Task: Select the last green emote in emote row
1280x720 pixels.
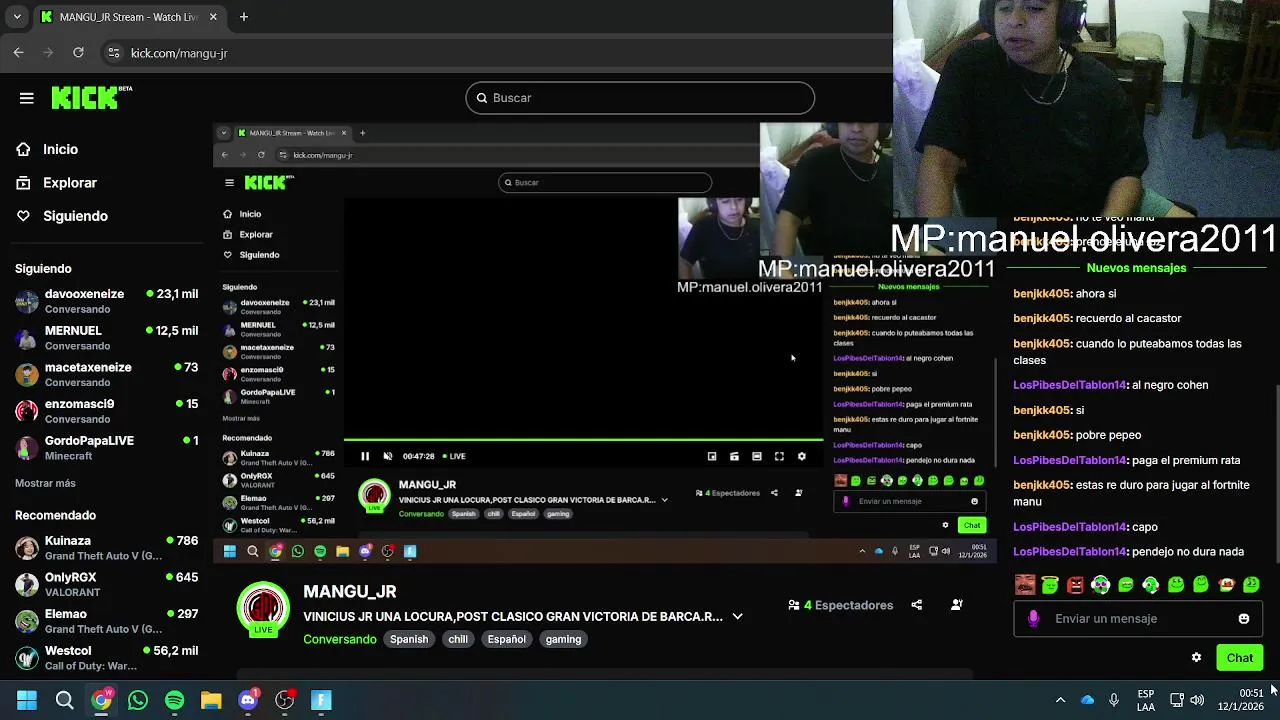Action: (1251, 585)
